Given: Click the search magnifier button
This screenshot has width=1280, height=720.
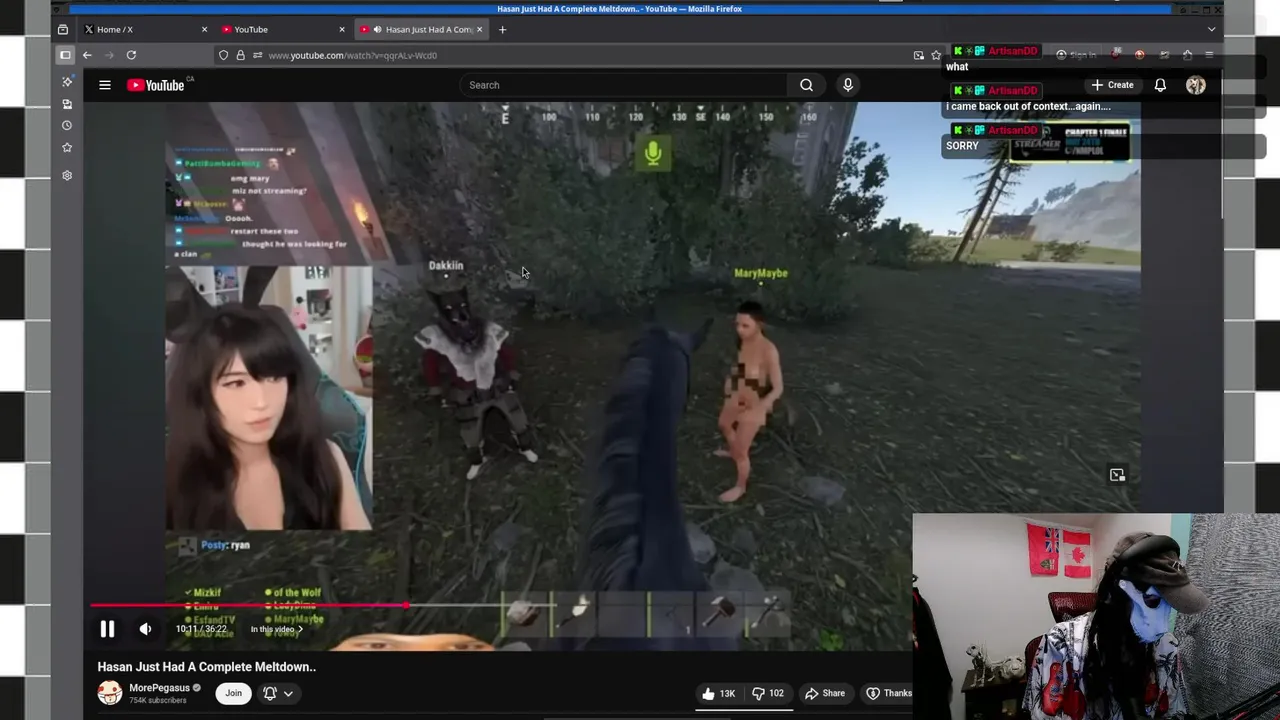Looking at the screenshot, I should click(806, 85).
